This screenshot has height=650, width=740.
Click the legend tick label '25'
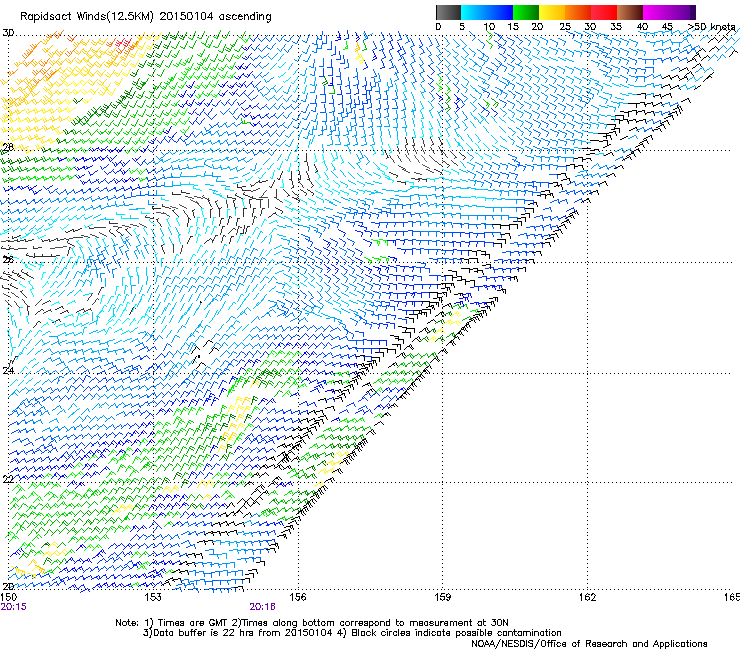pos(565,27)
